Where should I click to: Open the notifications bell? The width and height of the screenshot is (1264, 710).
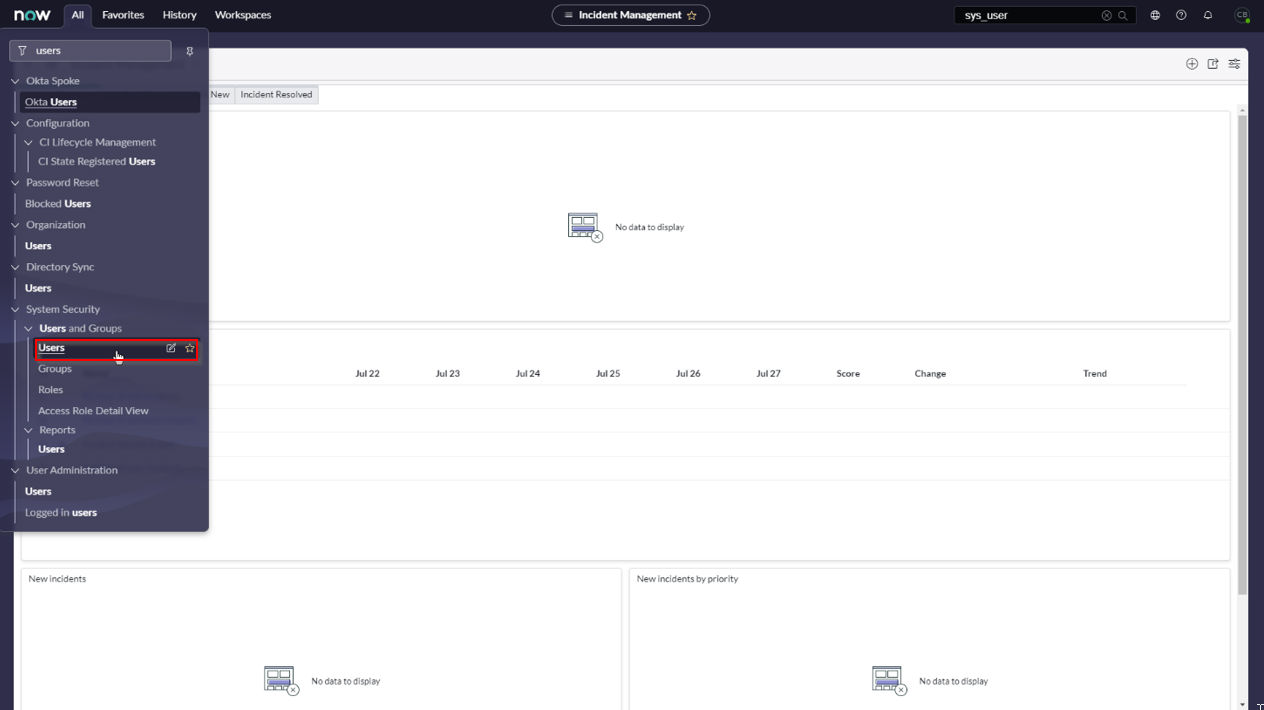point(1208,15)
